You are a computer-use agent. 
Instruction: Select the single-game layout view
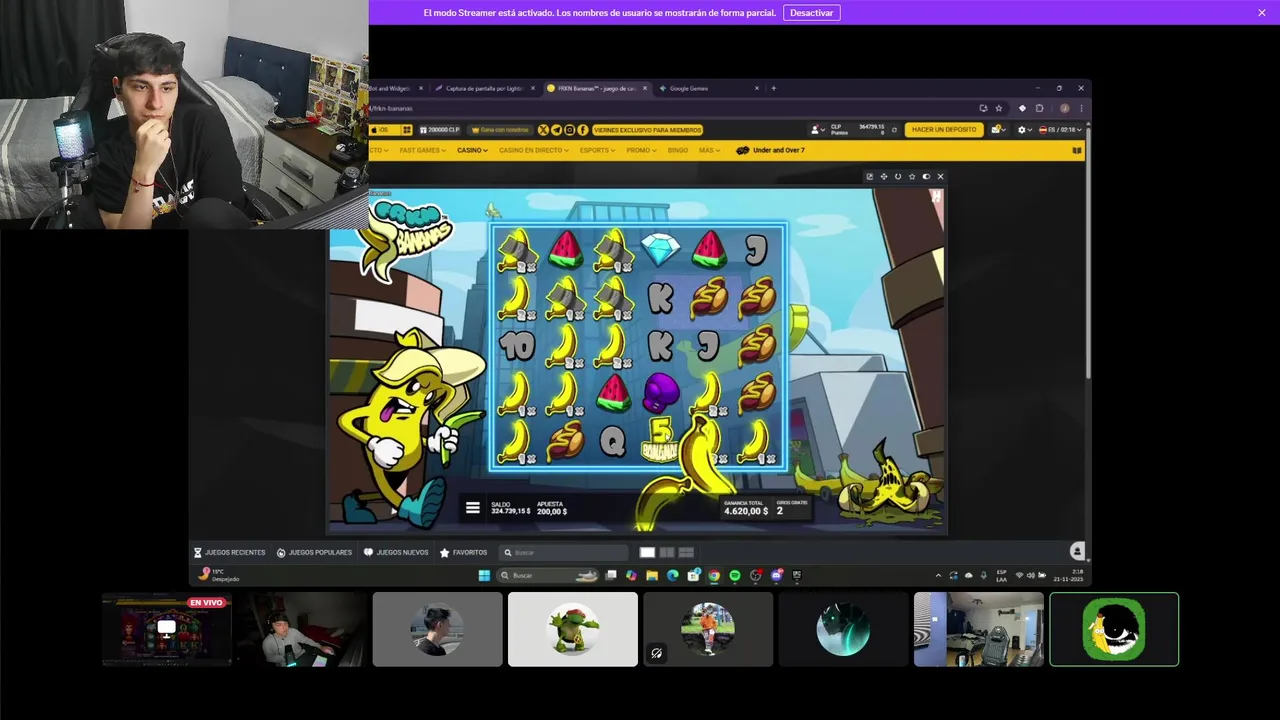coord(647,552)
